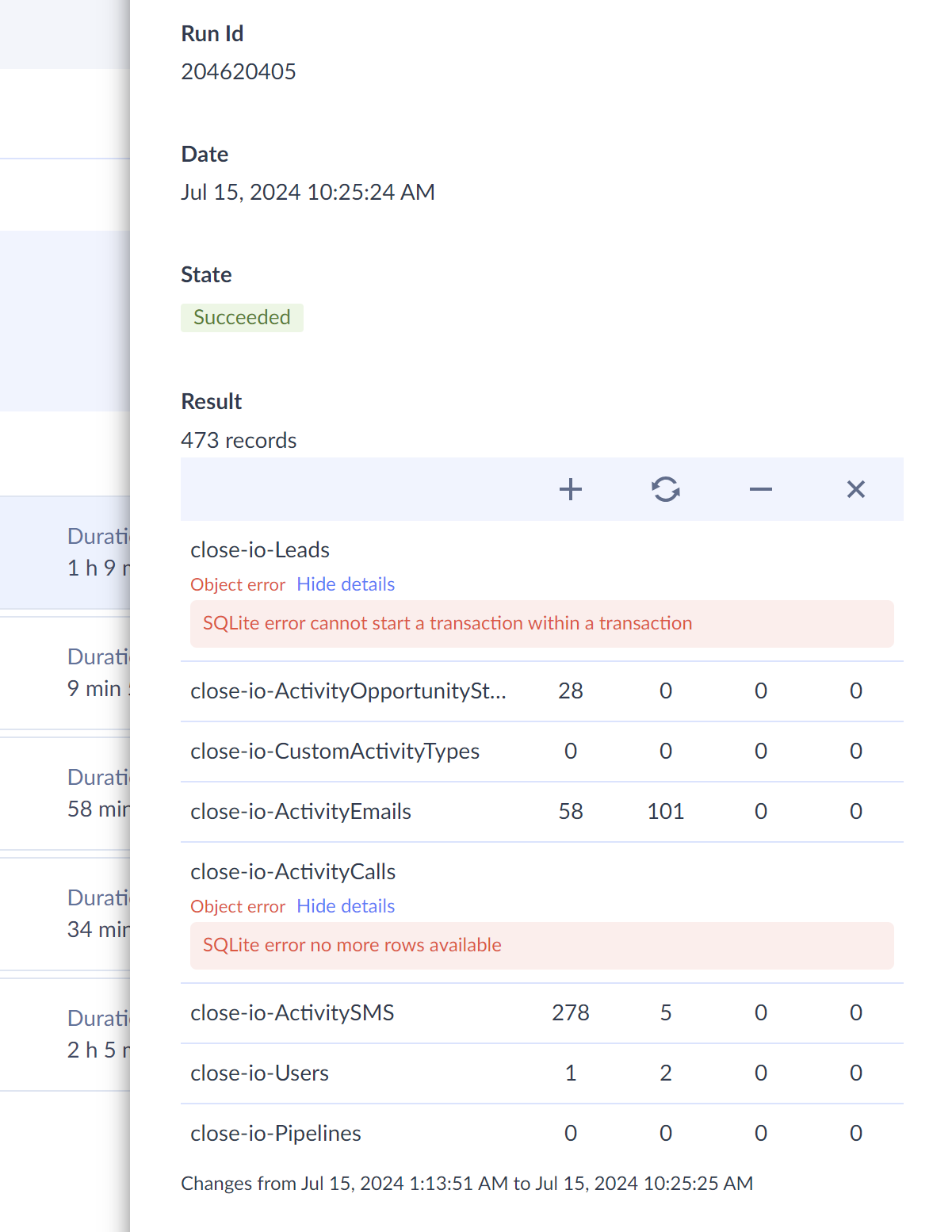
Task: Select the background run row with 1 h 9 duration
Action: (x=65, y=553)
